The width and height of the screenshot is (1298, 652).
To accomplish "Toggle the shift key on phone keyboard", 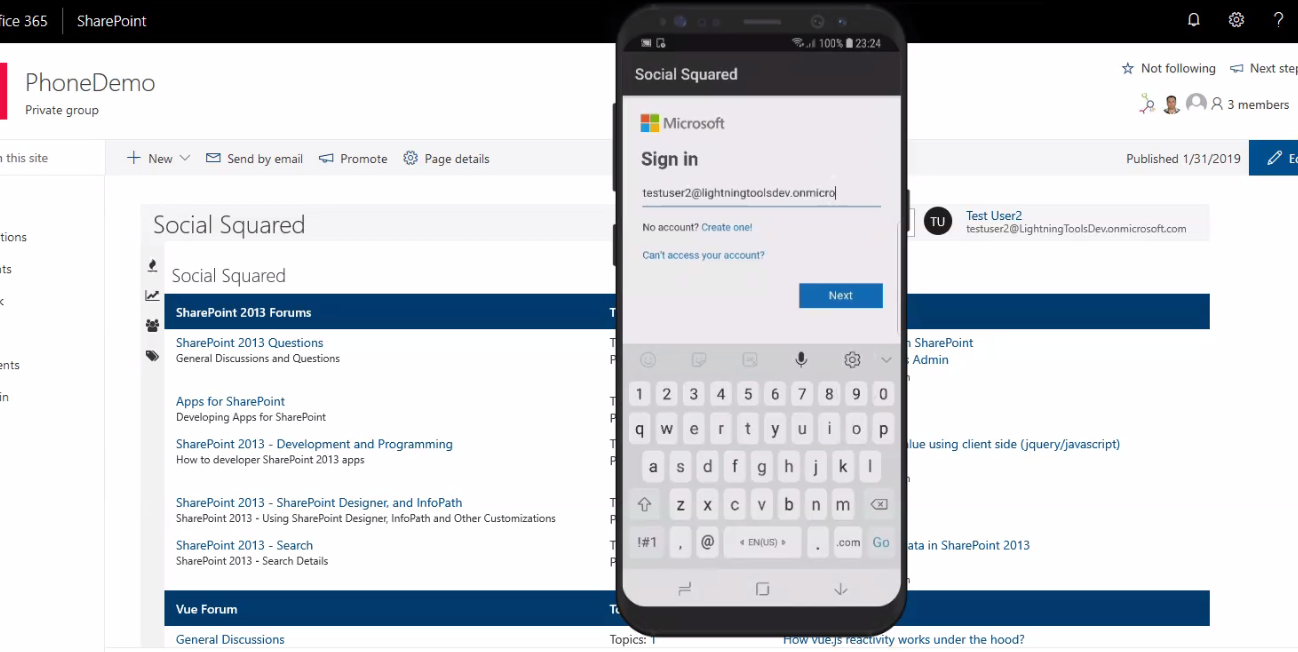I will tap(644, 505).
